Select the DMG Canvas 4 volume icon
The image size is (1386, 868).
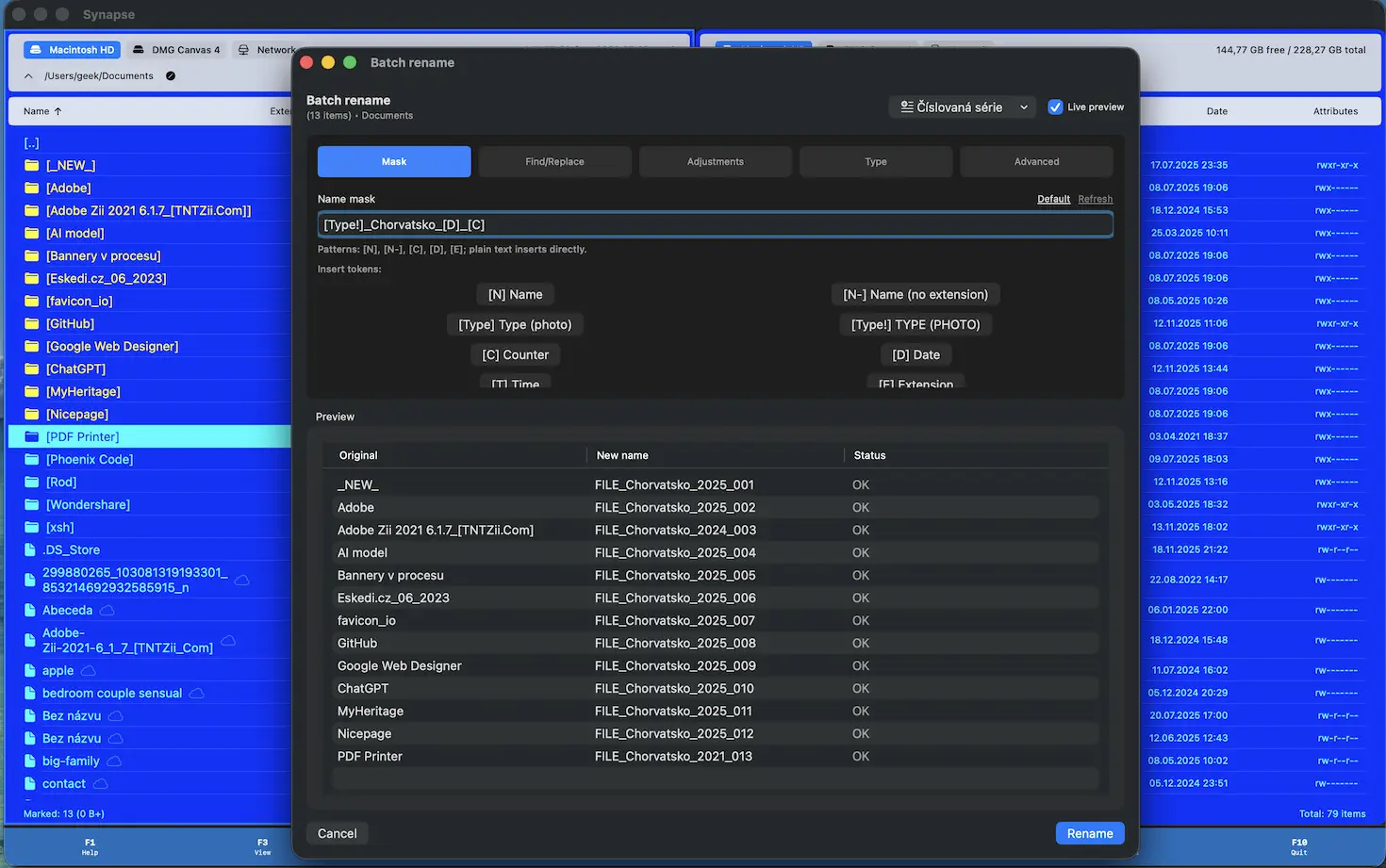(x=139, y=50)
